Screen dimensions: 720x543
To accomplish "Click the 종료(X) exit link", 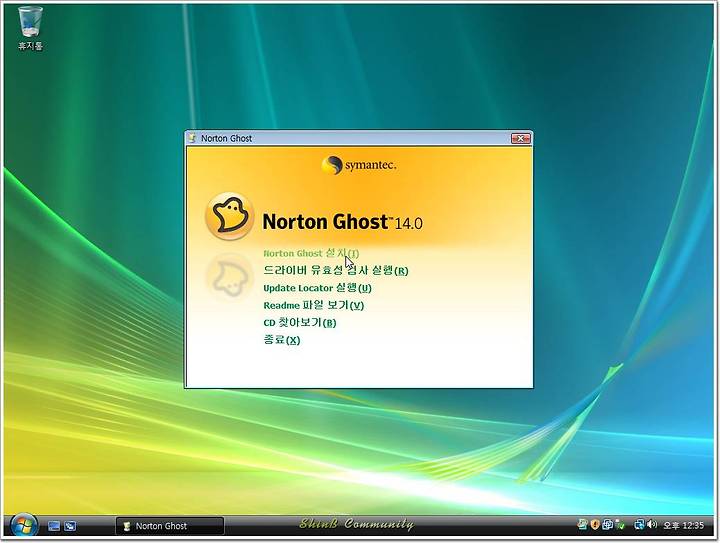I will tap(281, 340).
